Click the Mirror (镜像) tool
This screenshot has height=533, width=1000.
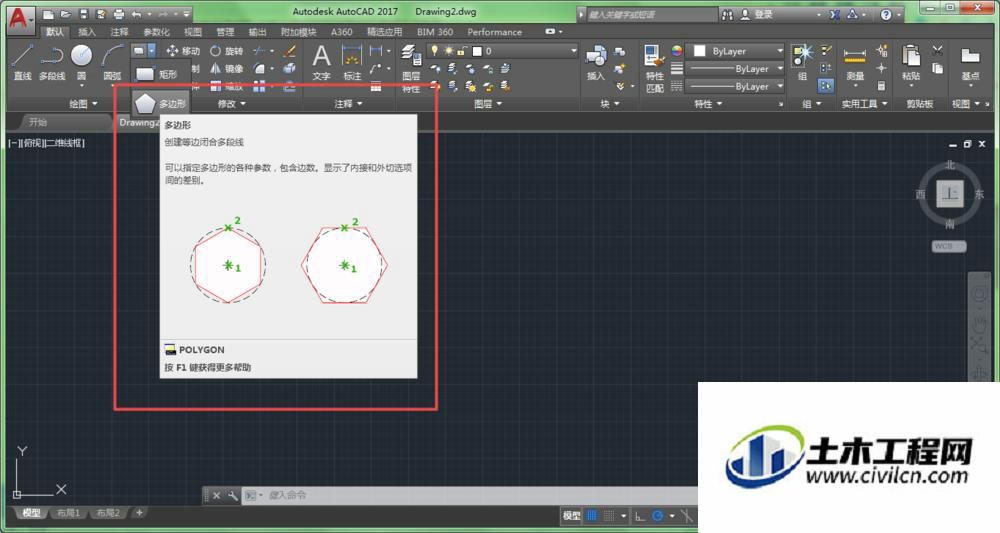[x=226, y=68]
